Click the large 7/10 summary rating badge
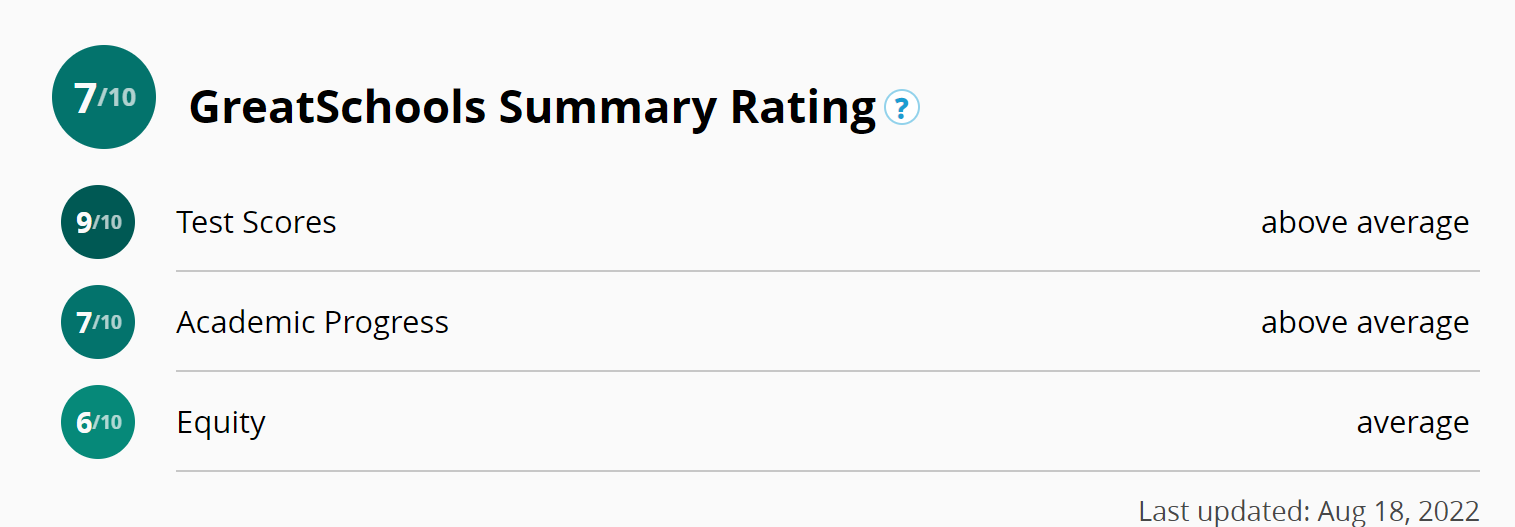 pyautogui.click(x=104, y=97)
